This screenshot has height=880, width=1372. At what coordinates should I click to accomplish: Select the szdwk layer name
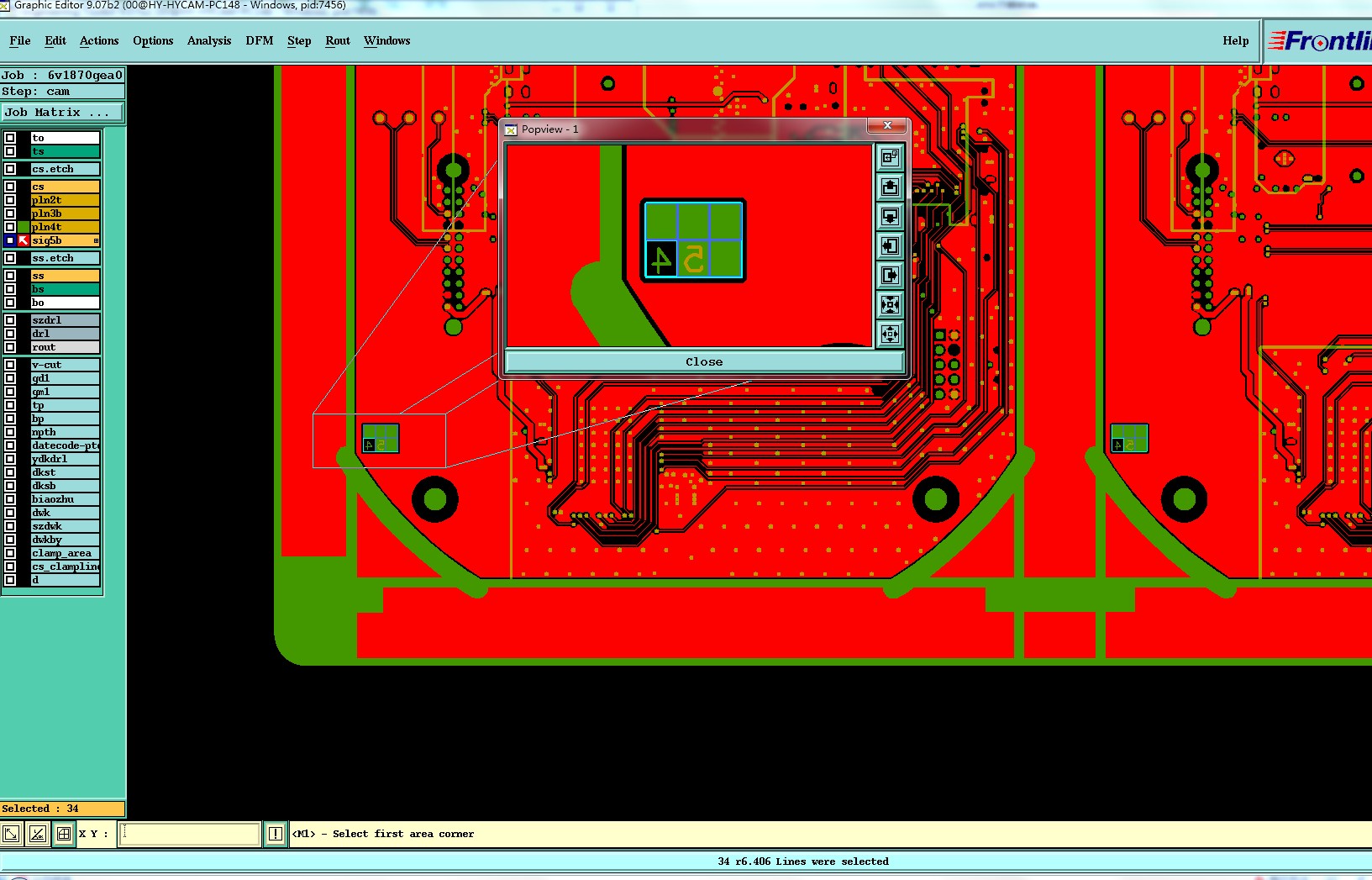(66, 526)
